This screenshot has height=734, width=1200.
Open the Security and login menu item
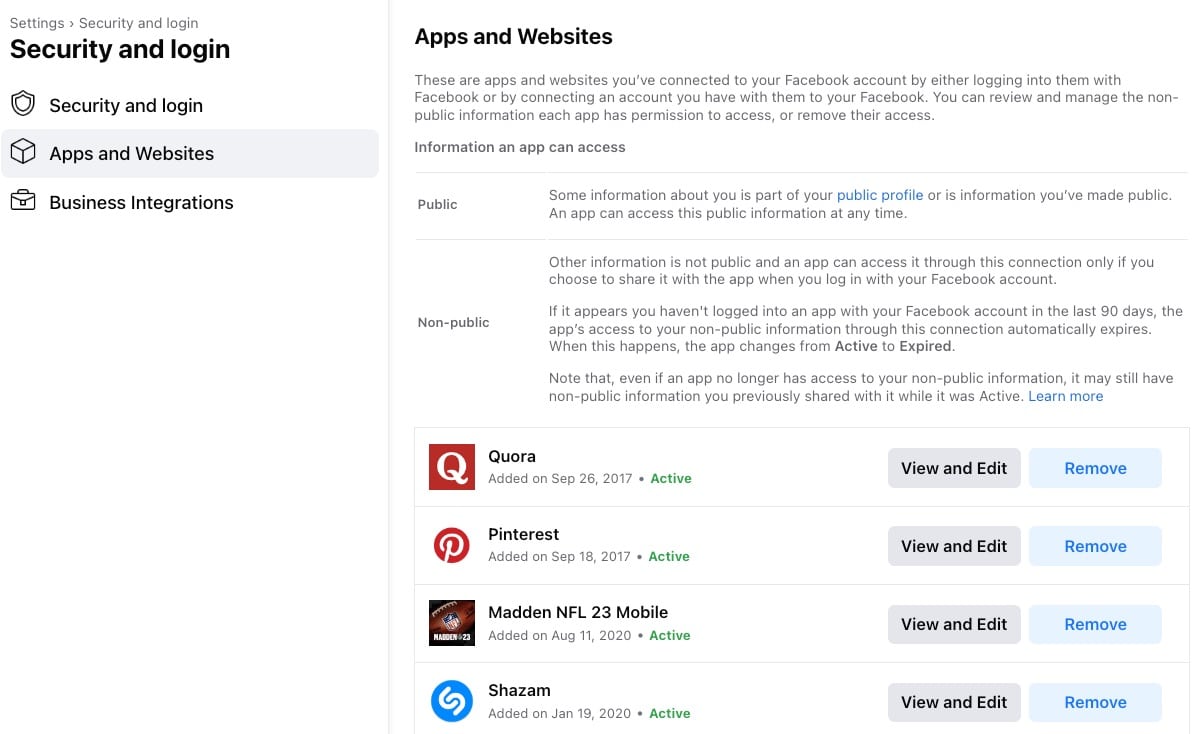[190, 105]
